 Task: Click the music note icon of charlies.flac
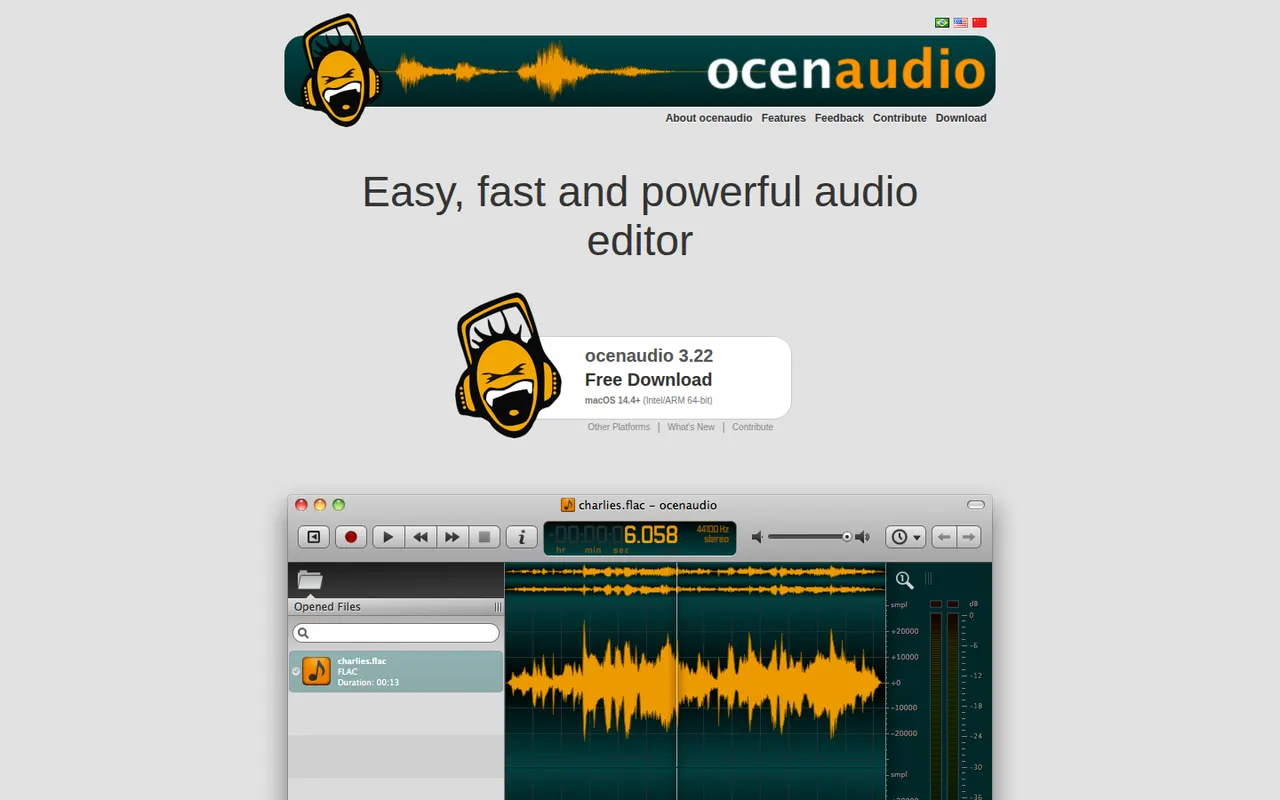tap(316, 671)
